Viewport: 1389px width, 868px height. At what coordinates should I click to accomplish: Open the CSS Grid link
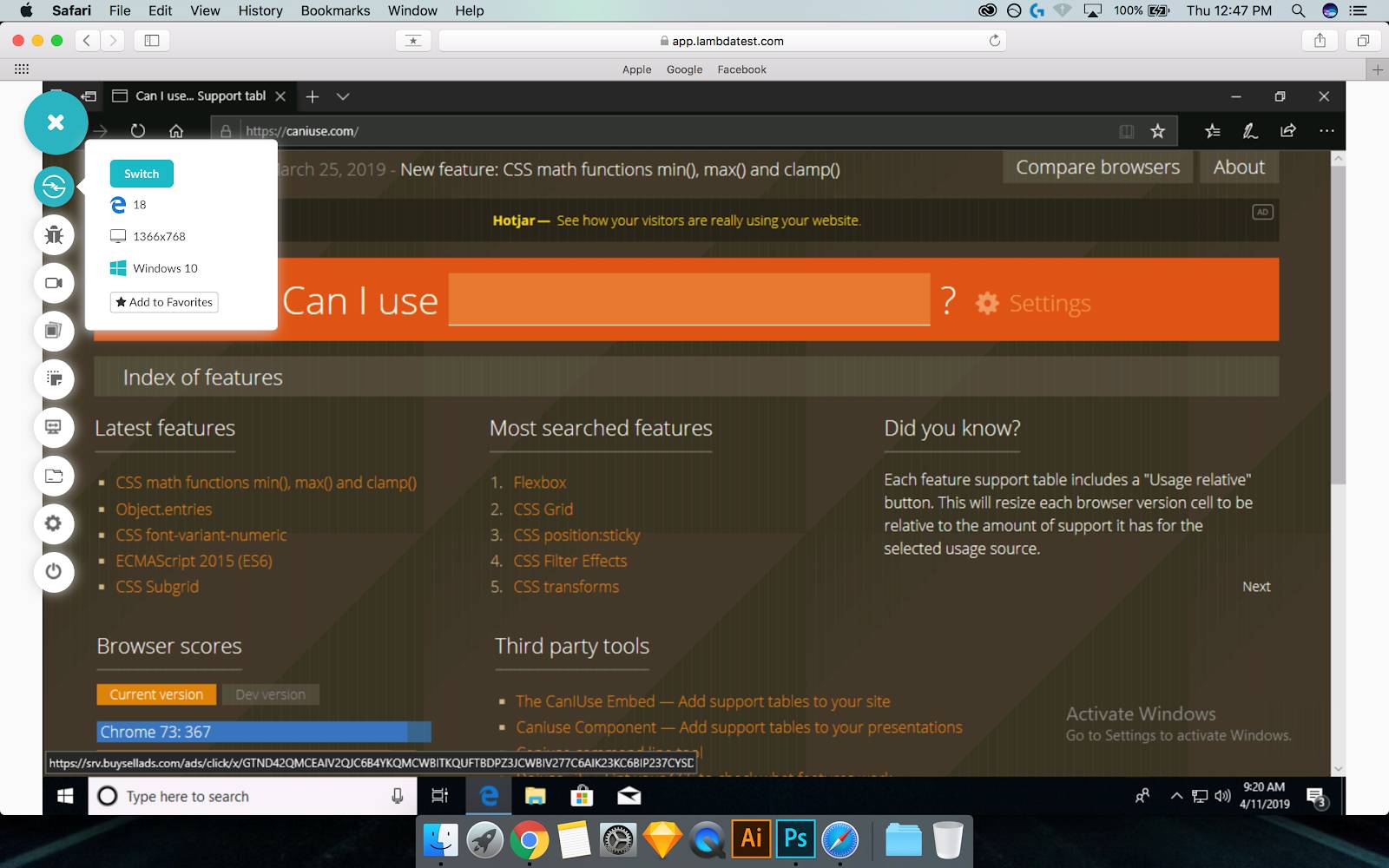point(543,510)
